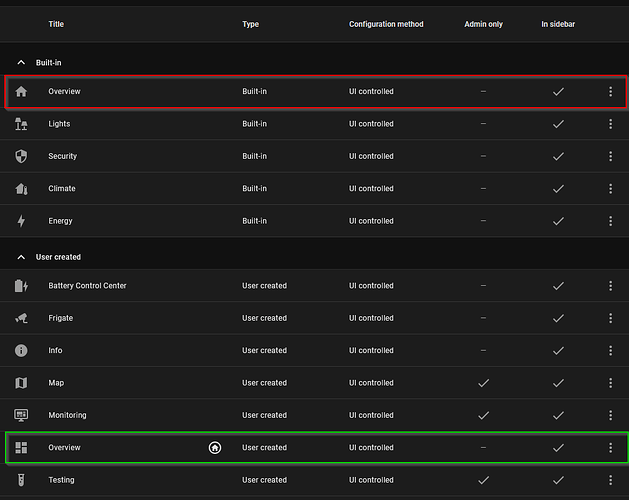Click the Battery Control Center battery icon
The image size is (629, 500).
pos(21,286)
